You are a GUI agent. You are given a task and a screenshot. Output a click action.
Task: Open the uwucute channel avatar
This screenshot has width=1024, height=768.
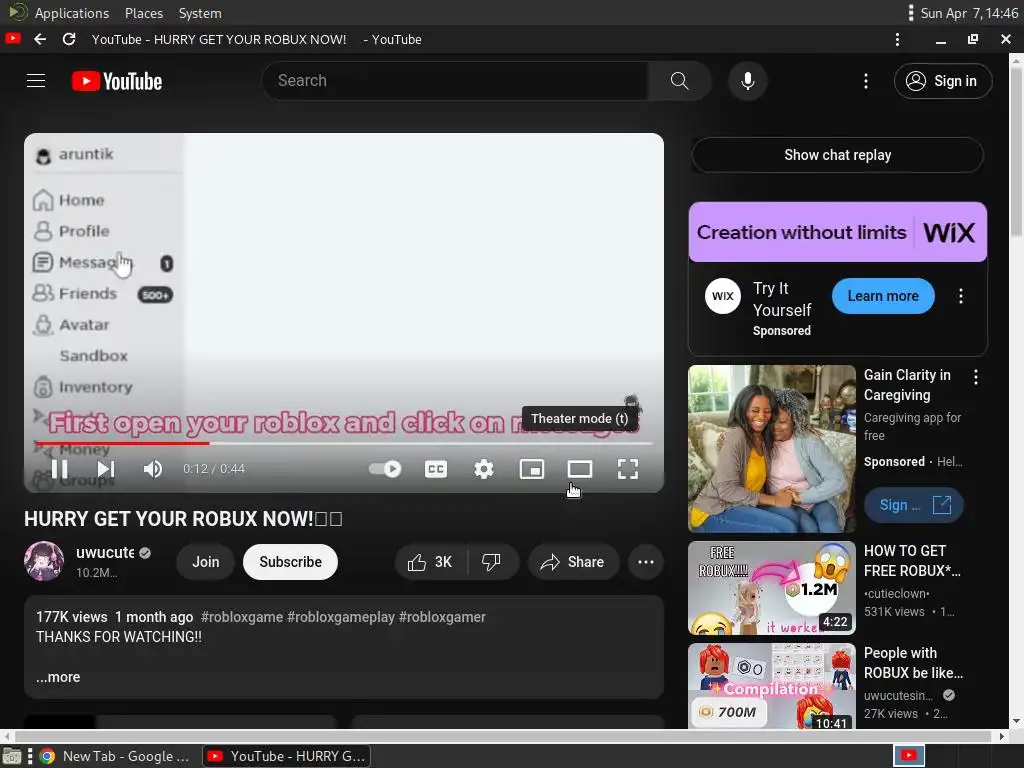(44, 561)
